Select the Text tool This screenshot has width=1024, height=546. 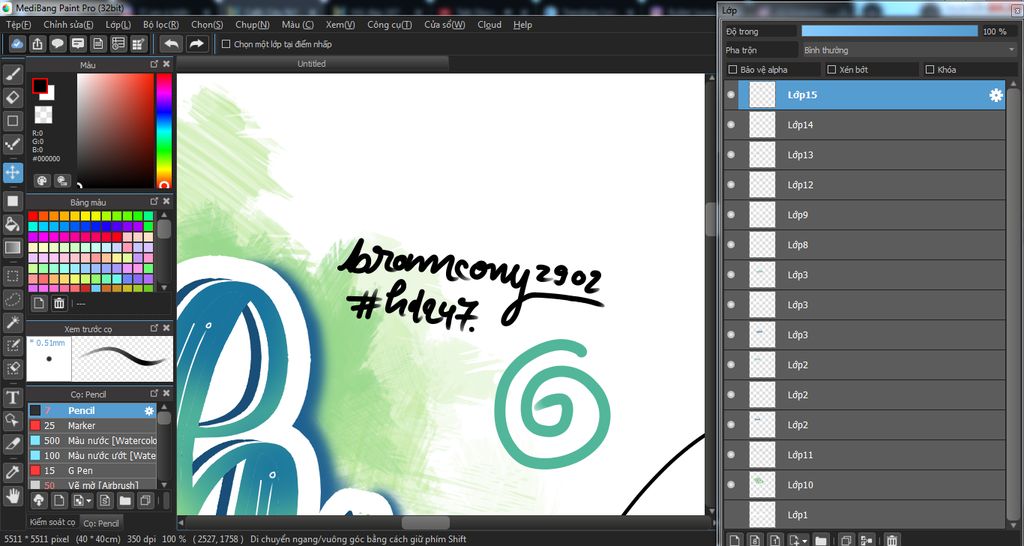(x=12, y=397)
